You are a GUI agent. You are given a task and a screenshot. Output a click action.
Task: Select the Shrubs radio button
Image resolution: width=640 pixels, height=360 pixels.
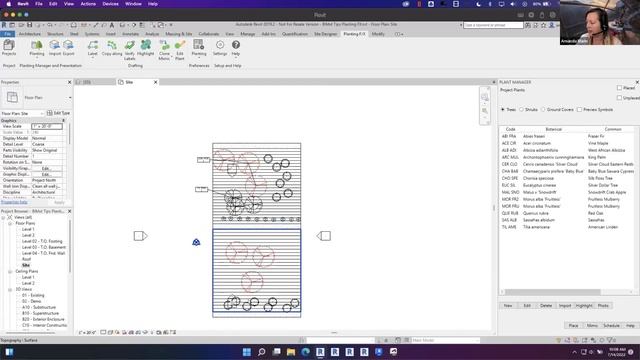pyautogui.click(x=521, y=109)
